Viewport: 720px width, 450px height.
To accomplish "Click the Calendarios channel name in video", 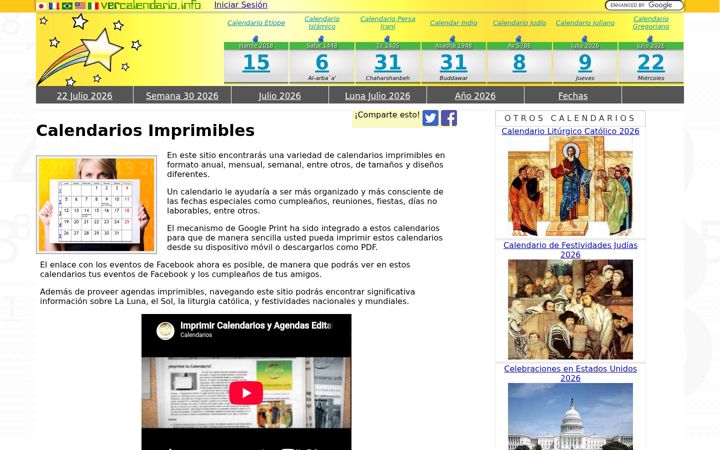I will click(x=196, y=335).
